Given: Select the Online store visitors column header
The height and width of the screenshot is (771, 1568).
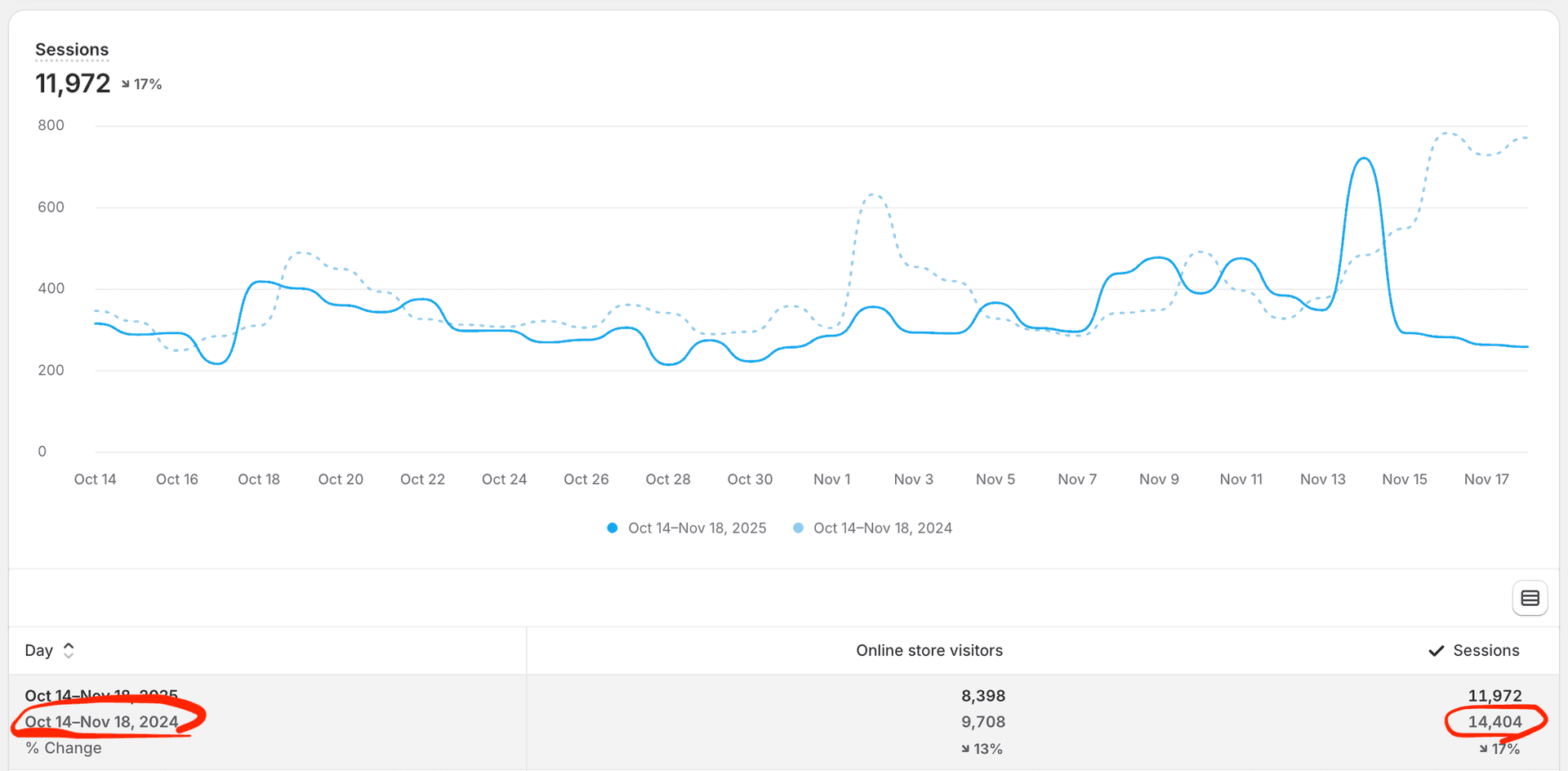Looking at the screenshot, I should (929, 650).
